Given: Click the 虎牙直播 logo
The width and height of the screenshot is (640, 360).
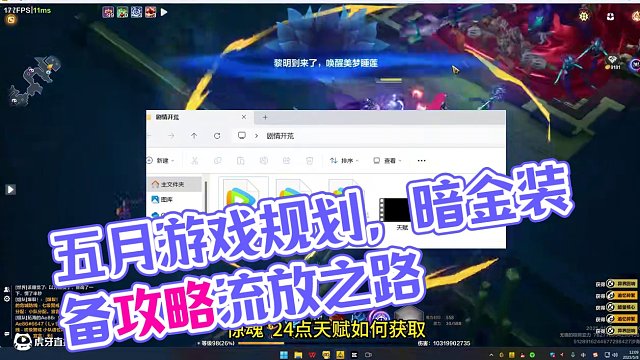Looking at the screenshot, I should click(40, 341).
